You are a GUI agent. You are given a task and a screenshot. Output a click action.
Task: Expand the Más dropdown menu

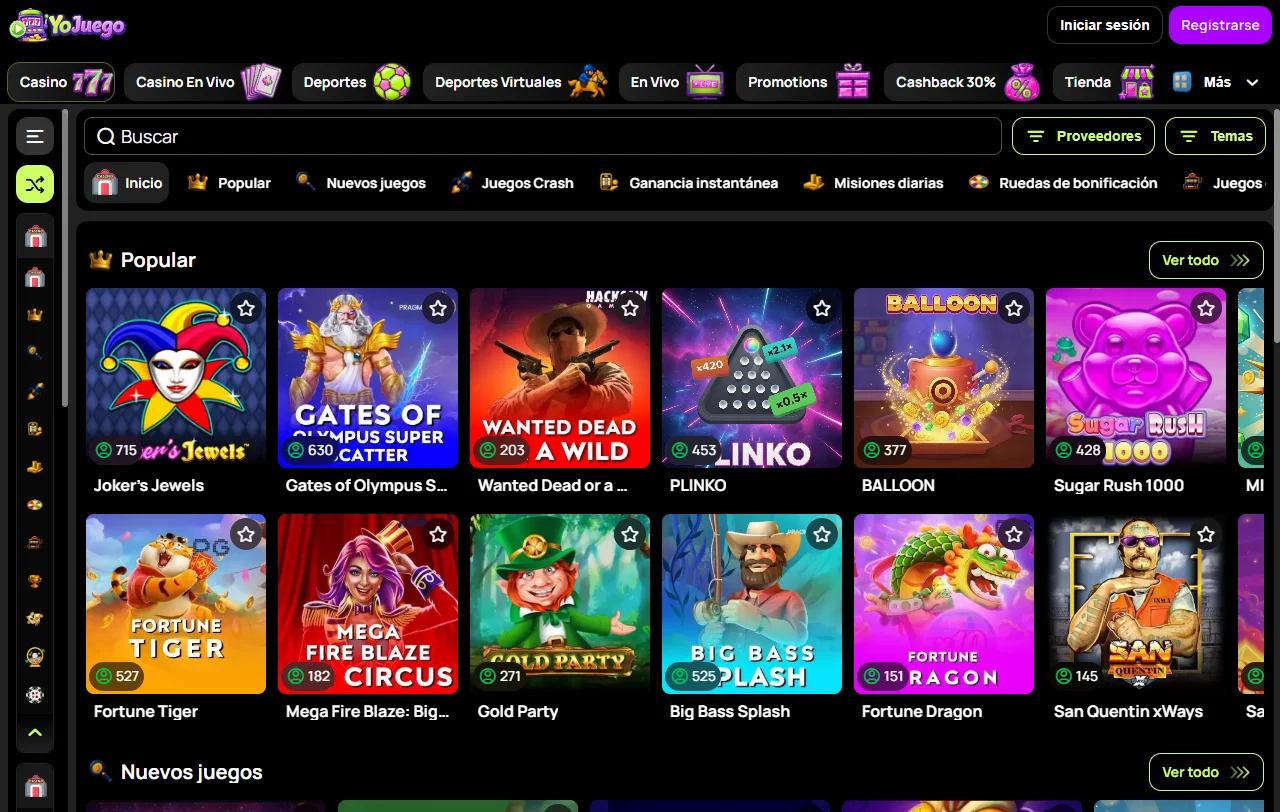click(x=1216, y=82)
